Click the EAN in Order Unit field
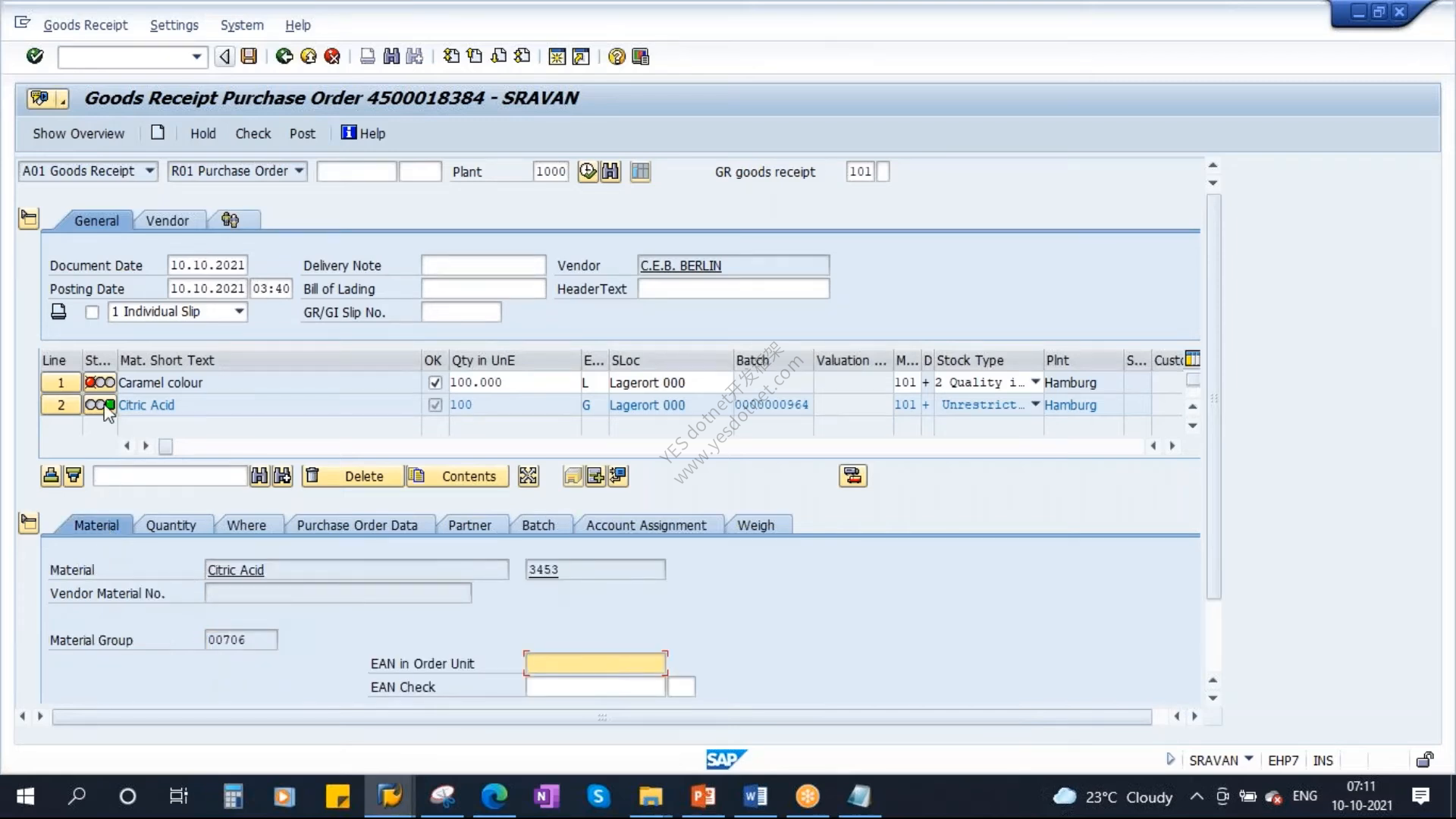 click(595, 664)
